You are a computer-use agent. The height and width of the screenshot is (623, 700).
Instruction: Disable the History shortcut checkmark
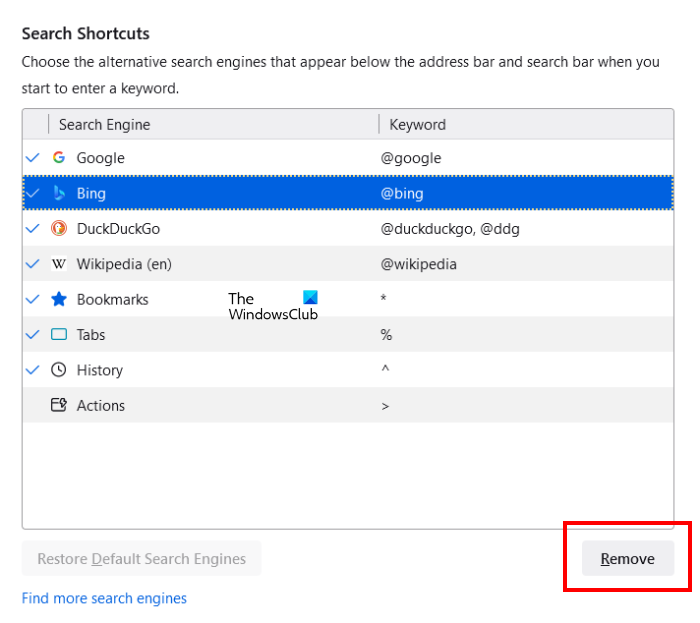tap(33, 370)
